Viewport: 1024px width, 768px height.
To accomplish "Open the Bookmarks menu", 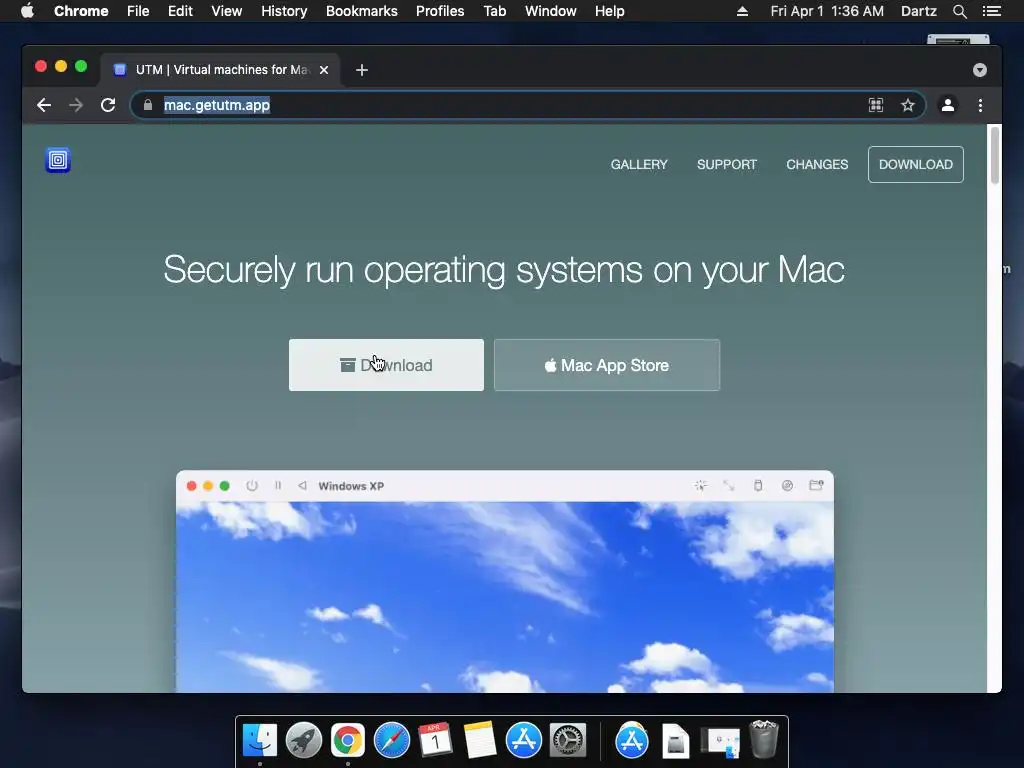I will point(362,11).
